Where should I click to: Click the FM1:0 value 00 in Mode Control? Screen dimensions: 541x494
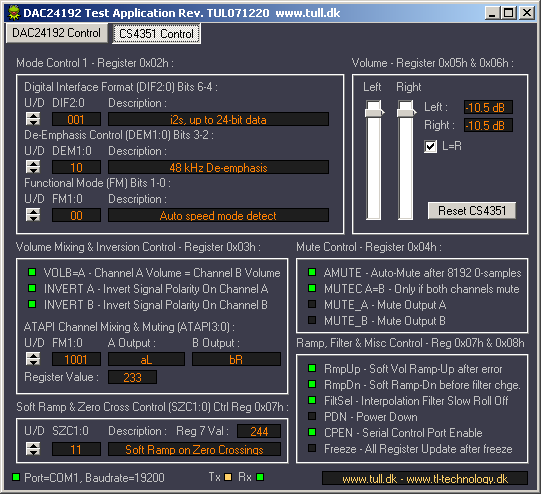pyautogui.click(x=76, y=215)
